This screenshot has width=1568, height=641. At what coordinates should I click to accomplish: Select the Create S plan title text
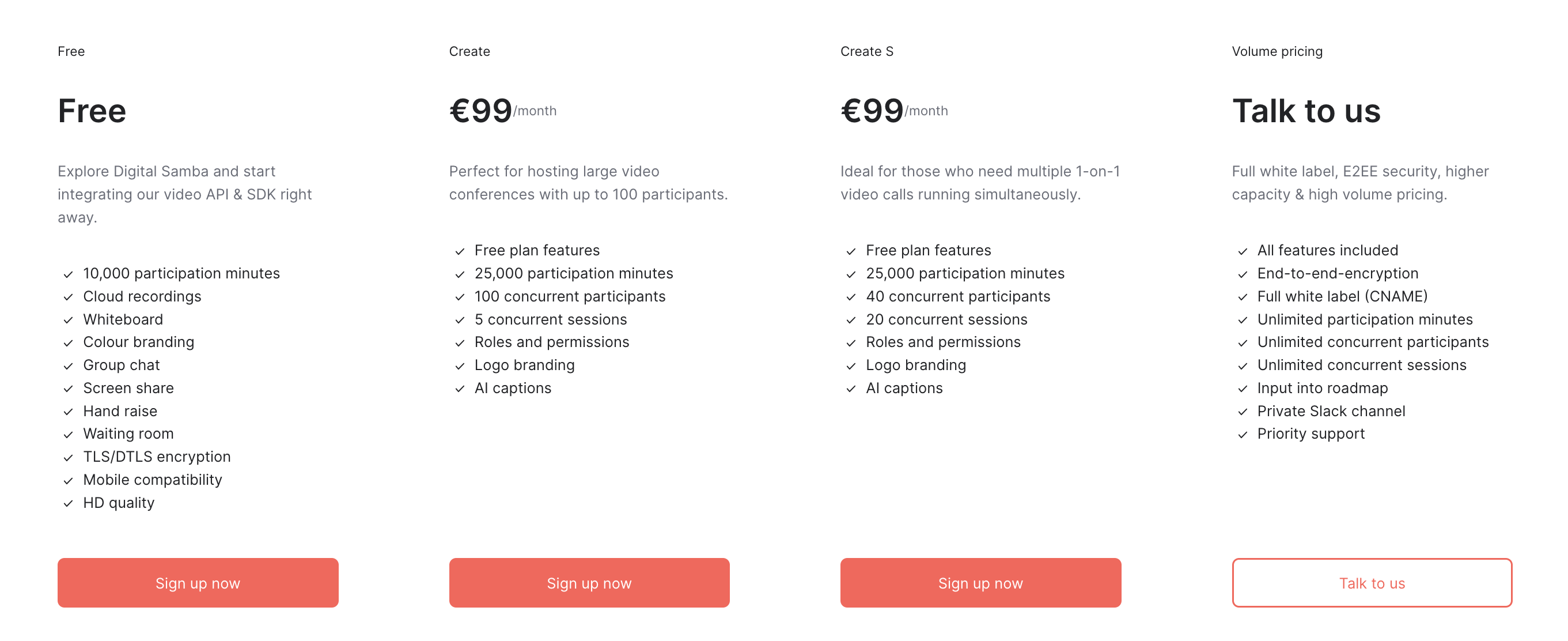(x=868, y=51)
